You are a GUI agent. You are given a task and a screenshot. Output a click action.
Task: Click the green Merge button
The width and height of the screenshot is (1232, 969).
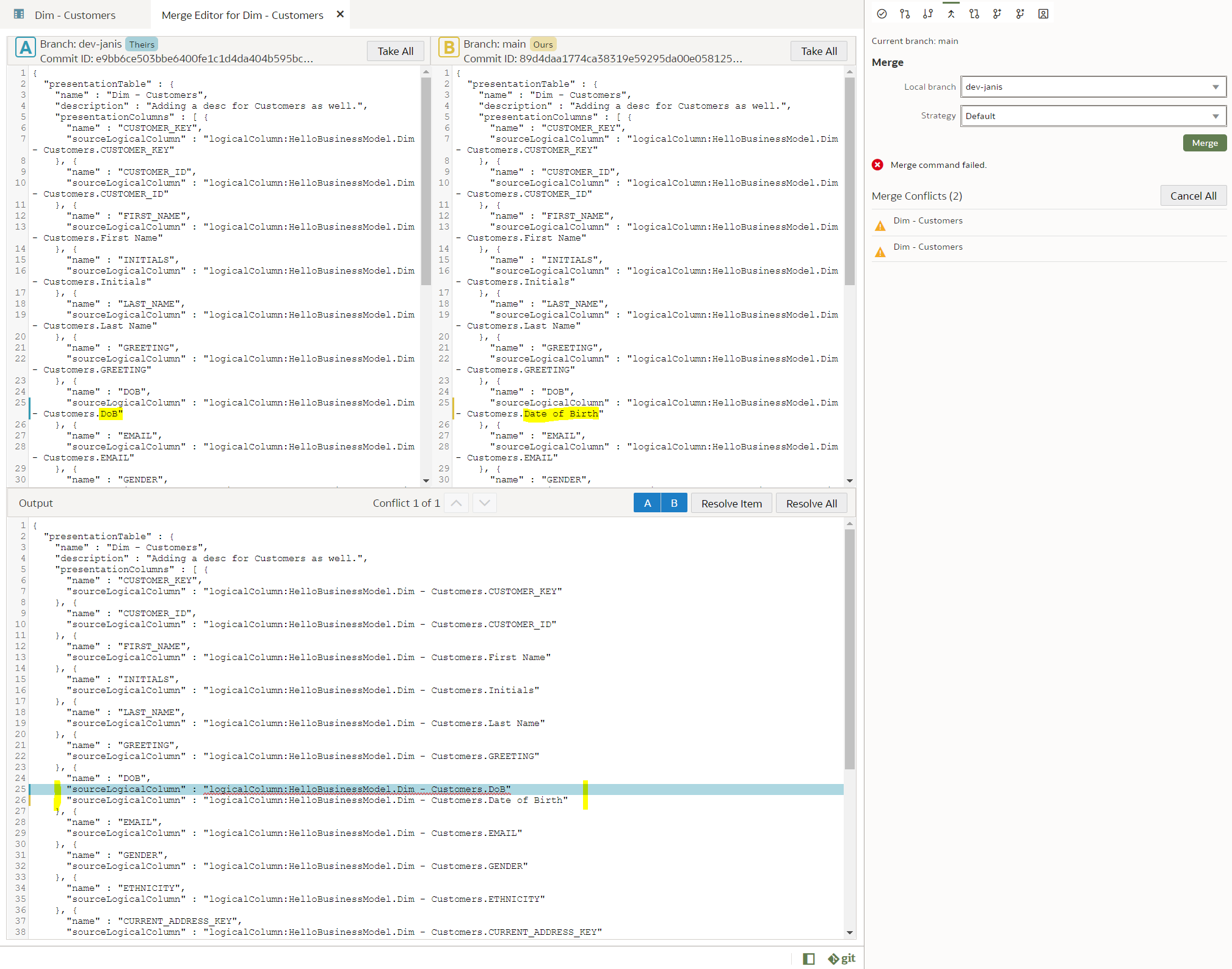pyautogui.click(x=1204, y=143)
